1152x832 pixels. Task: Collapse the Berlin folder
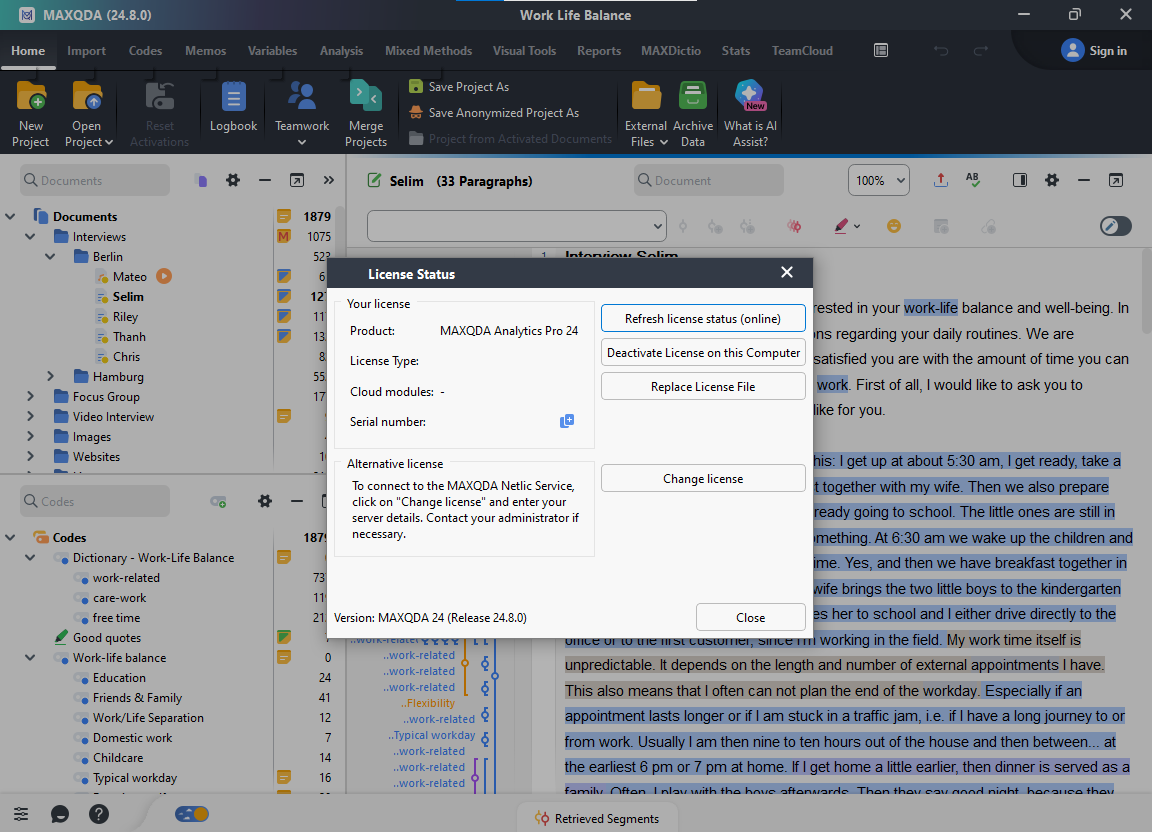(x=50, y=257)
